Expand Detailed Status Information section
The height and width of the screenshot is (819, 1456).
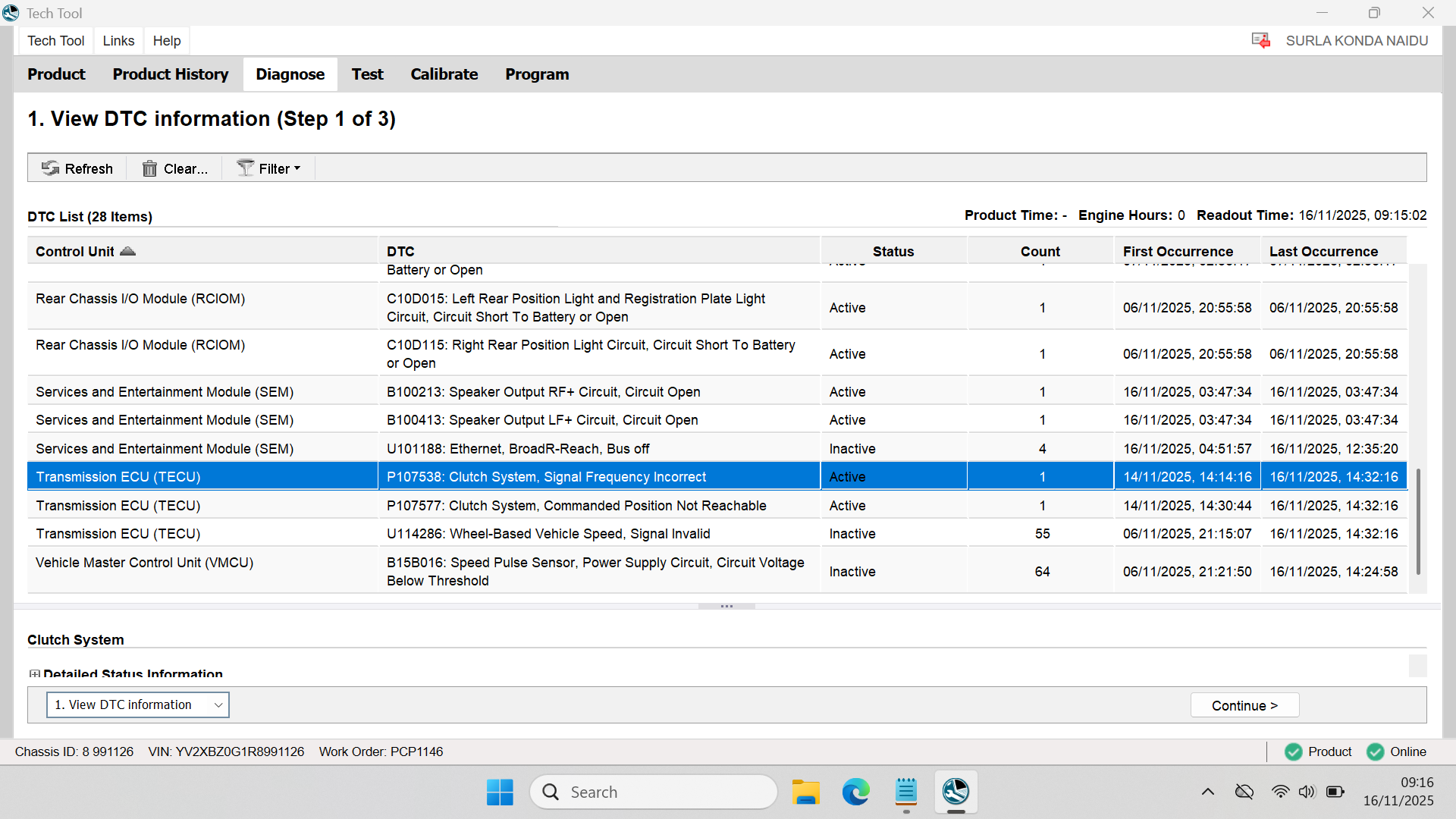click(34, 673)
